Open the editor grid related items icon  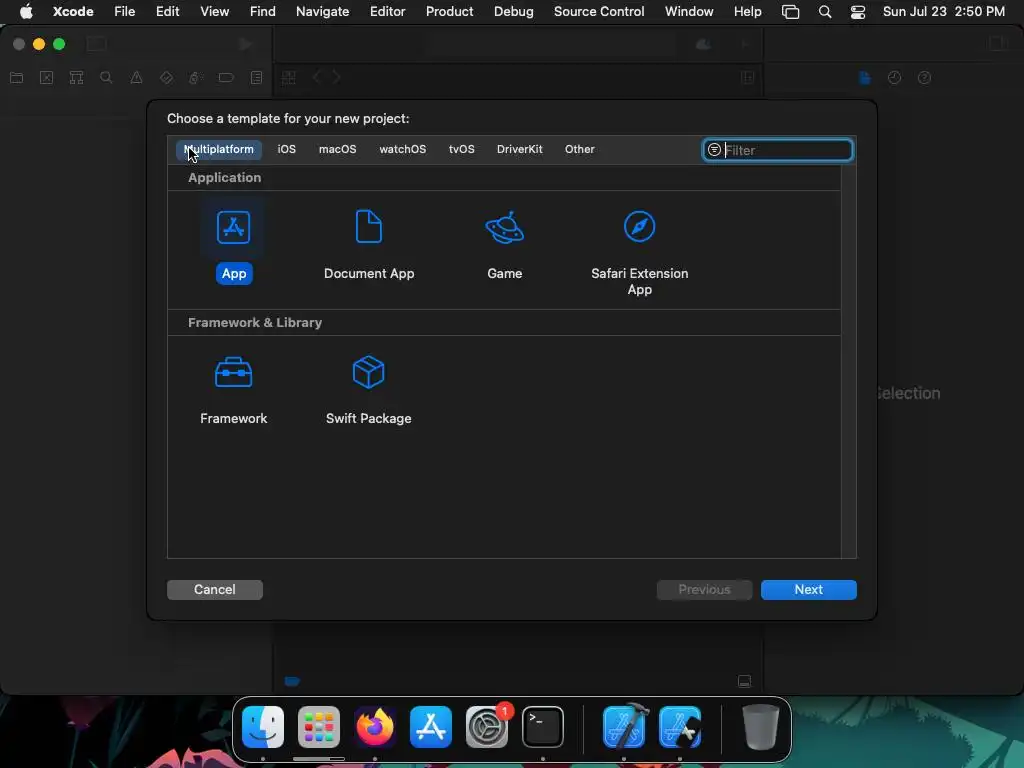pyautogui.click(x=289, y=78)
